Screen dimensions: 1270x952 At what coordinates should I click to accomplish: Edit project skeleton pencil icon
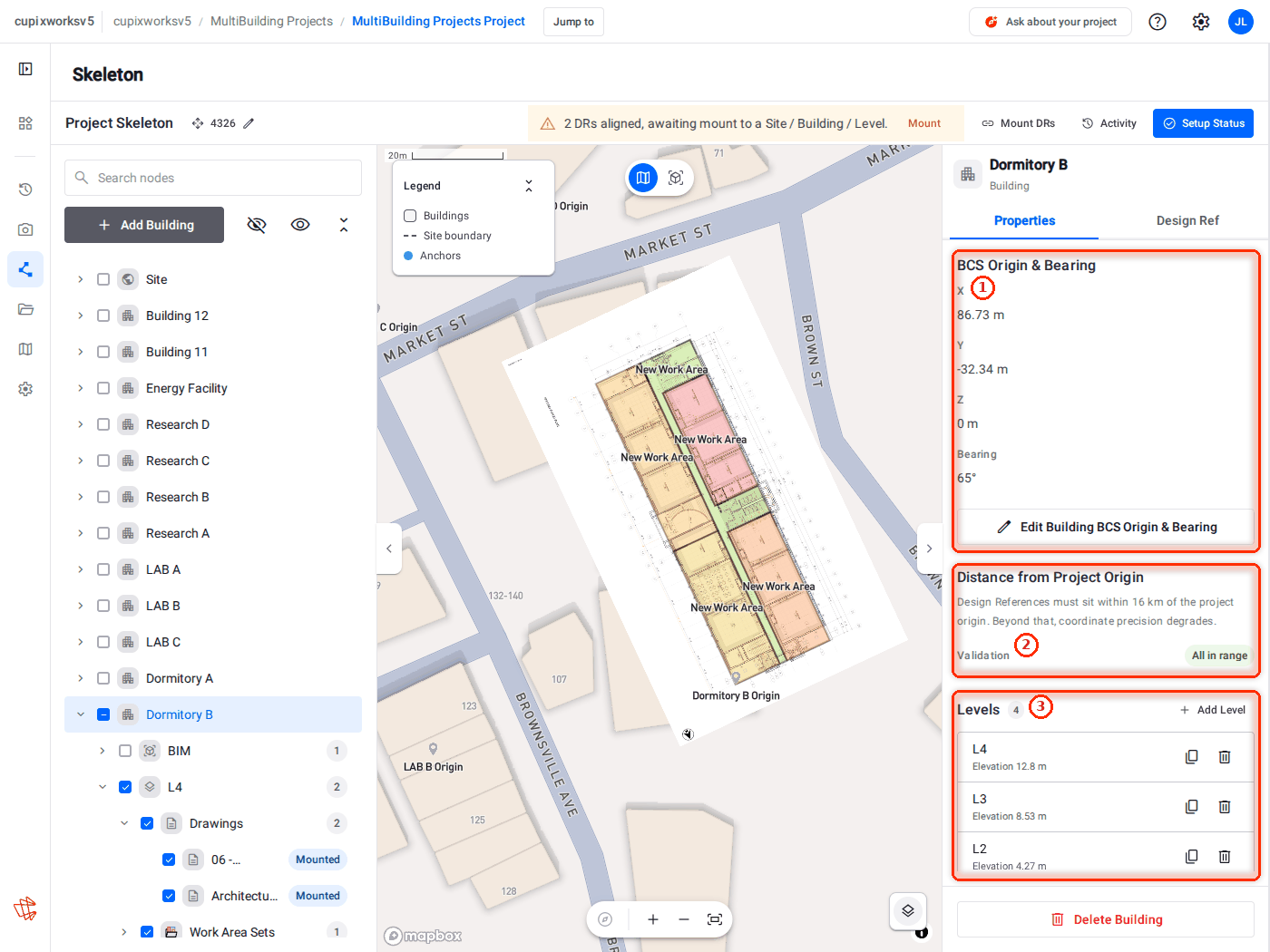[249, 123]
